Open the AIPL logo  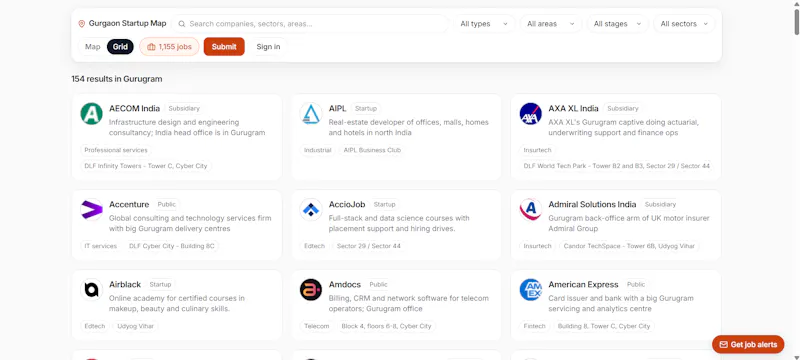pos(311,114)
